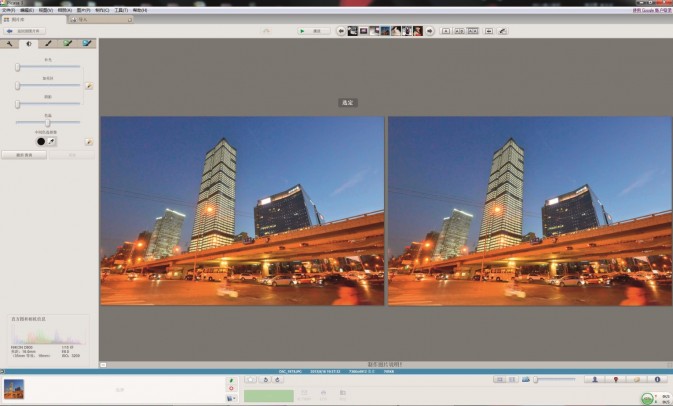The width and height of the screenshot is (673, 406).
Task: Click the export icon in bottom tray
Action: tap(343, 395)
